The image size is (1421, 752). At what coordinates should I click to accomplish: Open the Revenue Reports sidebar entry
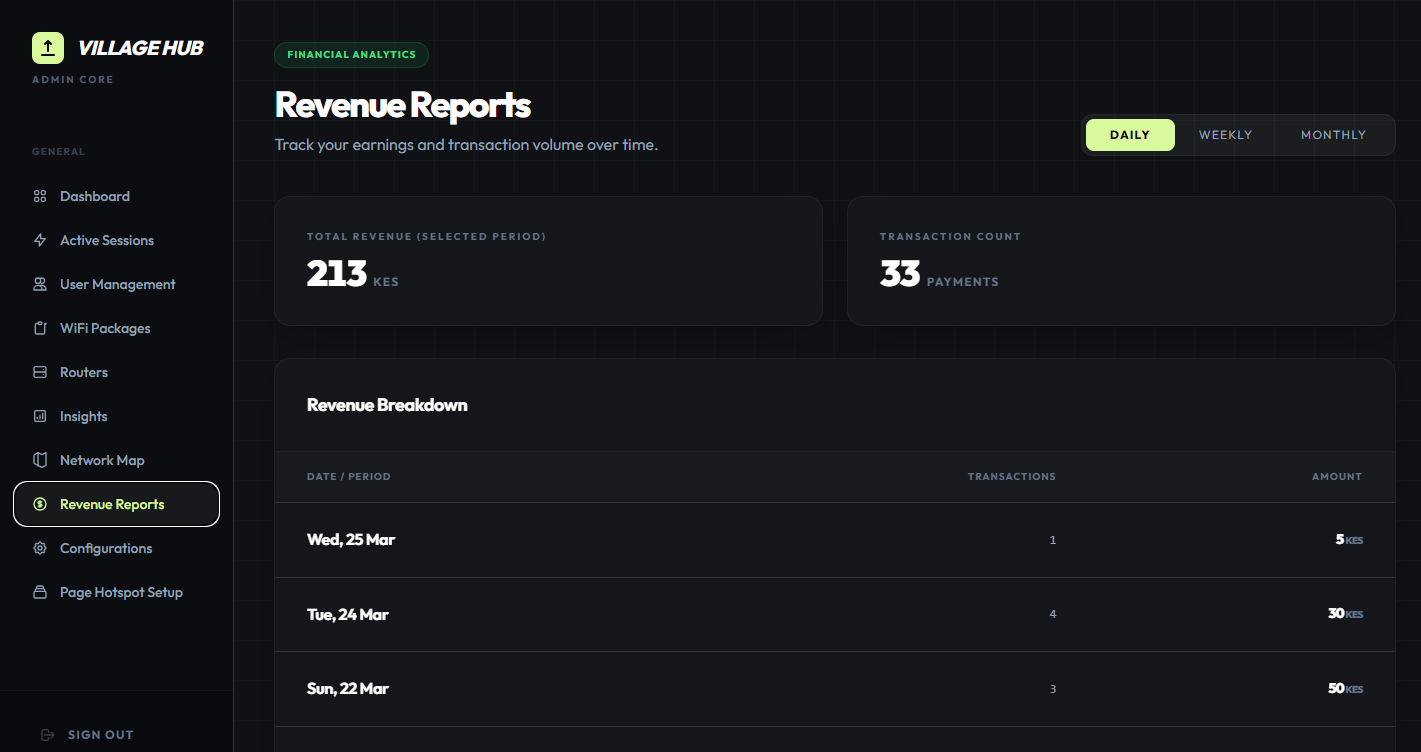tap(110, 504)
